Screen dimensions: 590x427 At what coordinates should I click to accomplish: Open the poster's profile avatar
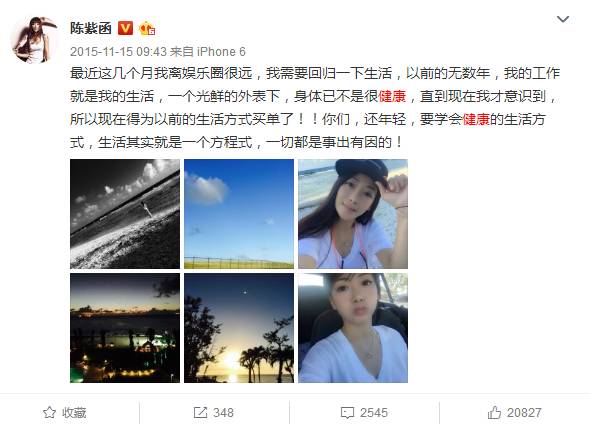(35, 40)
